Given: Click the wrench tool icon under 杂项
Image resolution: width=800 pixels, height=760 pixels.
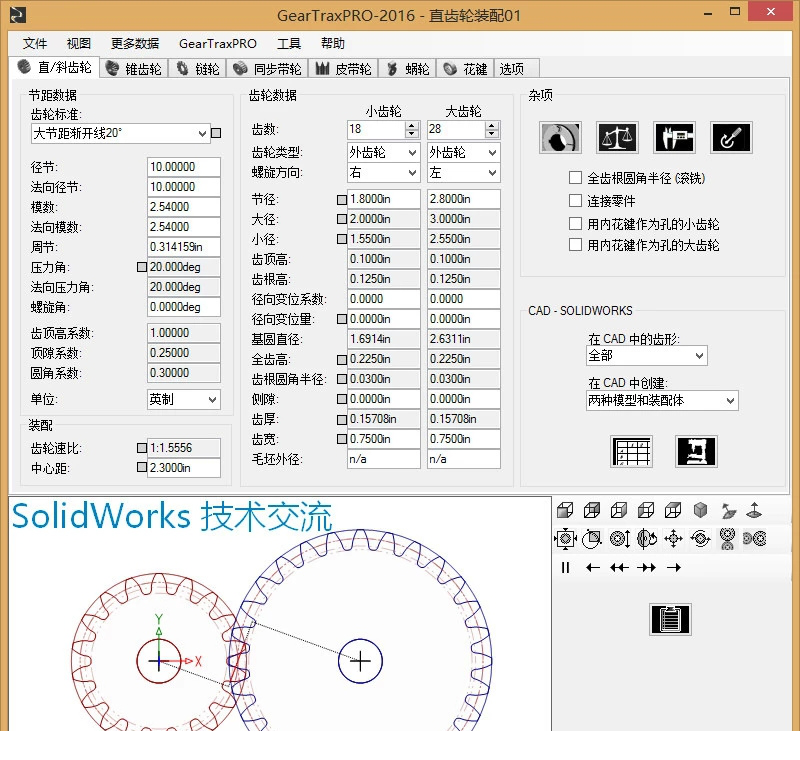Looking at the screenshot, I should click(x=731, y=138).
